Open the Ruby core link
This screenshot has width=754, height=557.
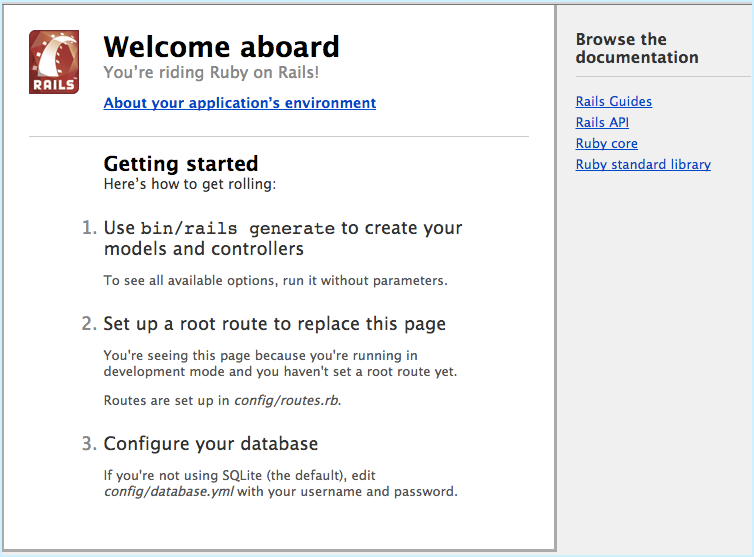pyautogui.click(x=606, y=144)
